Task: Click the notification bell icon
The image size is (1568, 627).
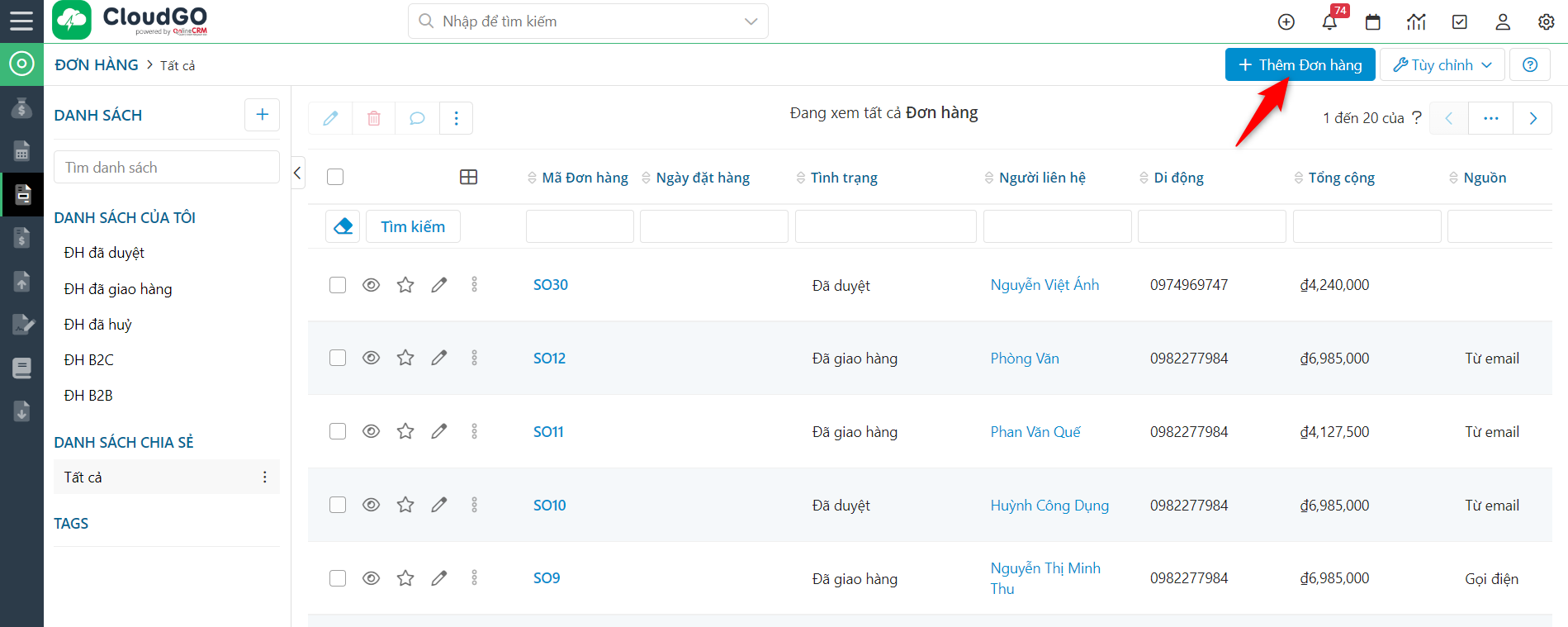Action: (x=1329, y=22)
